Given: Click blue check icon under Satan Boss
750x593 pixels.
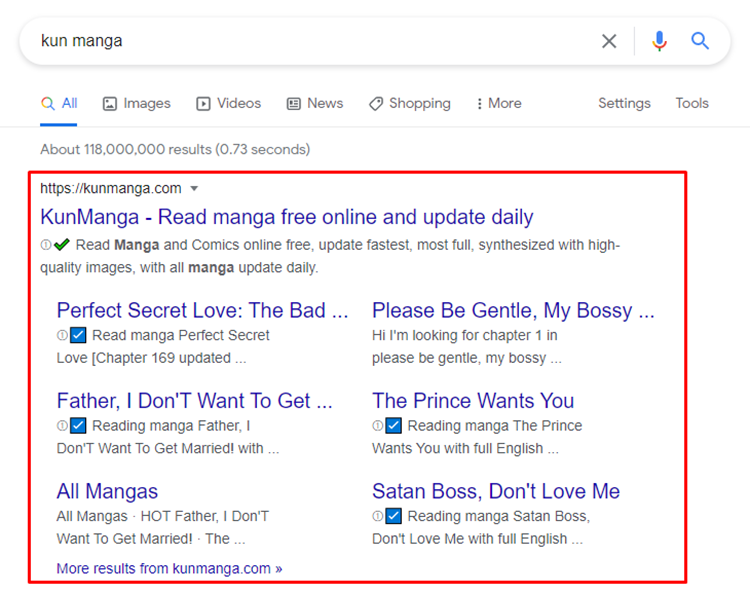Looking at the screenshot, I should coord(394,516).
